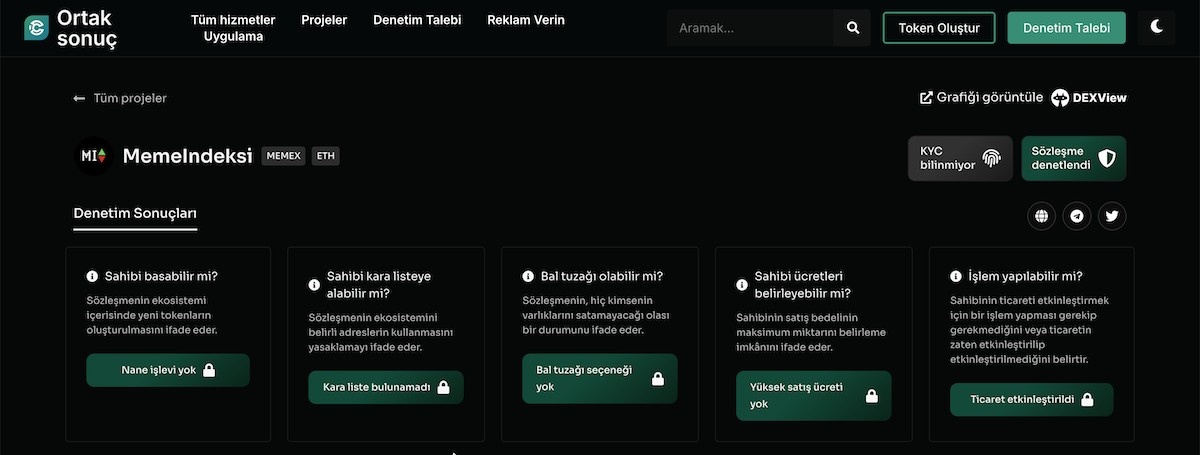Click the Nane işlevi yok button
Image resolution: width=1200 pixels, height=455 pixels.
point(168,370)
